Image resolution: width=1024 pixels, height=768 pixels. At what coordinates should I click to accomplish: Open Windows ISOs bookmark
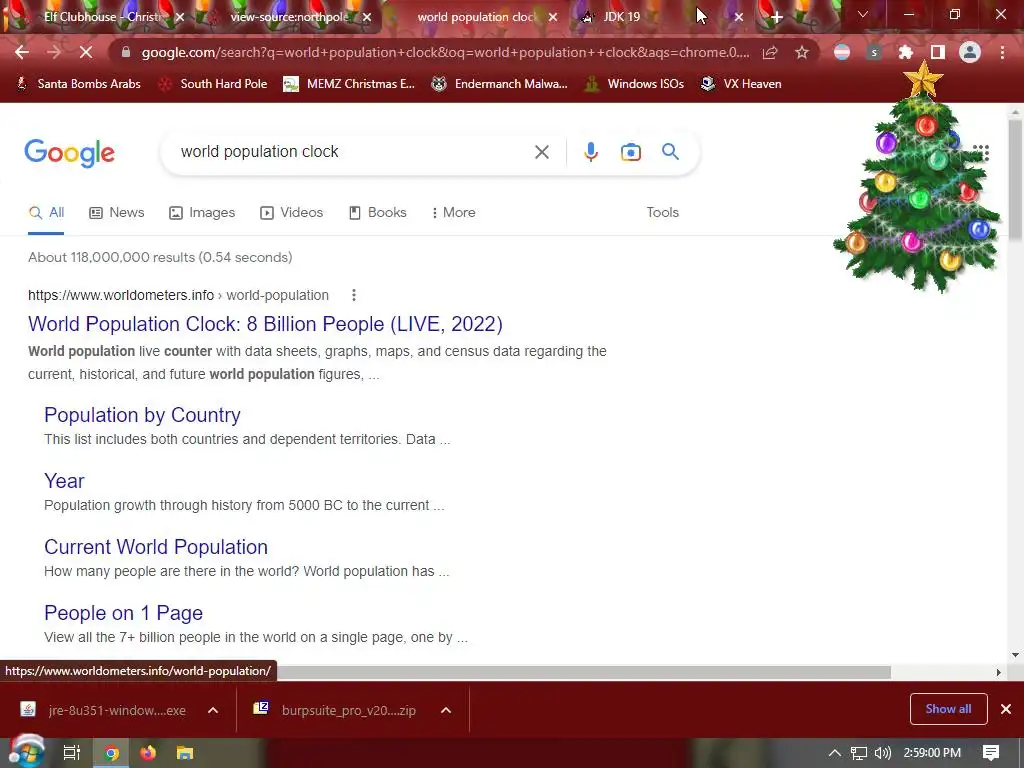click(634, 84)
